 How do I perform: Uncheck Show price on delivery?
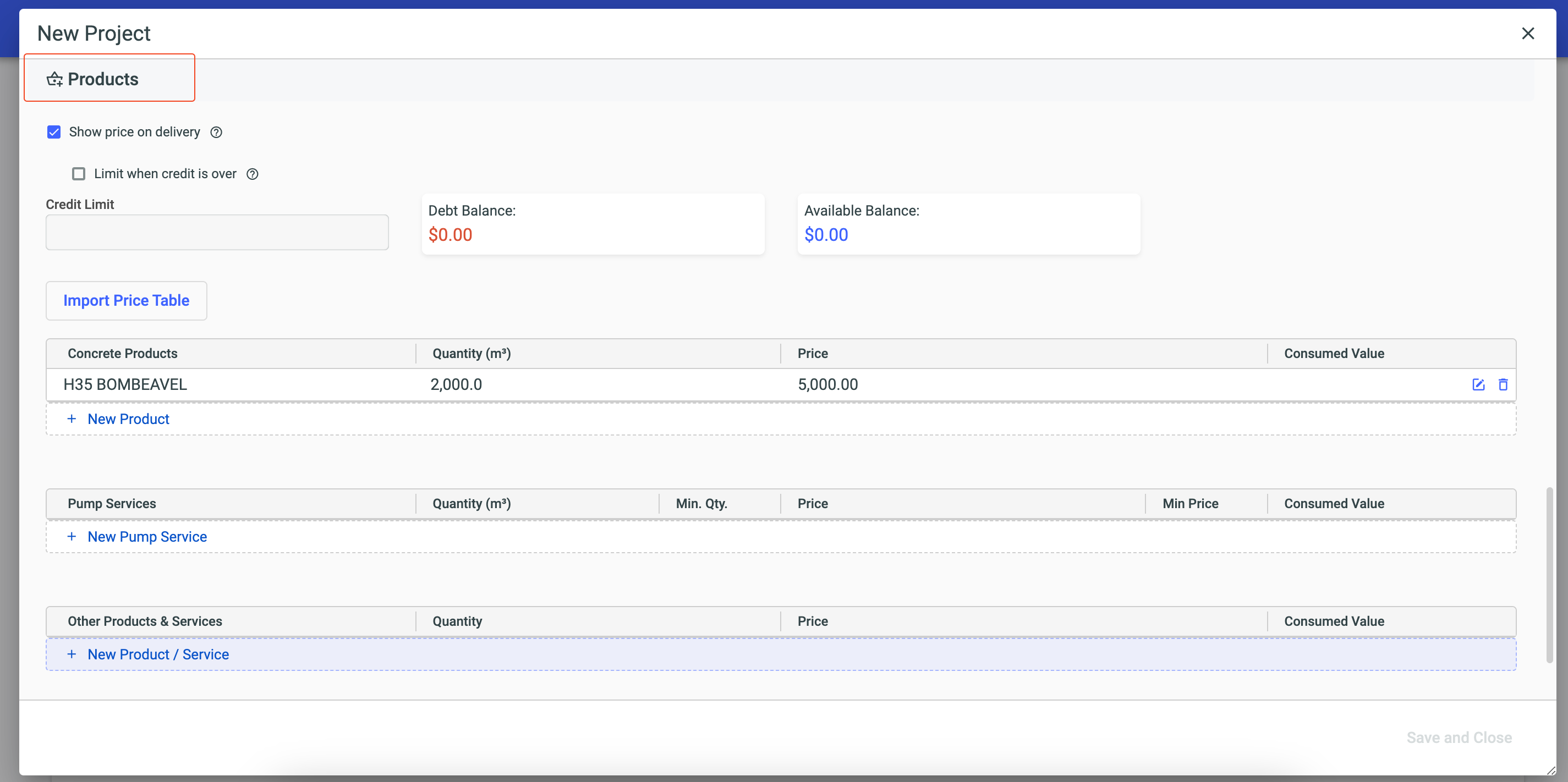point(54,132)
